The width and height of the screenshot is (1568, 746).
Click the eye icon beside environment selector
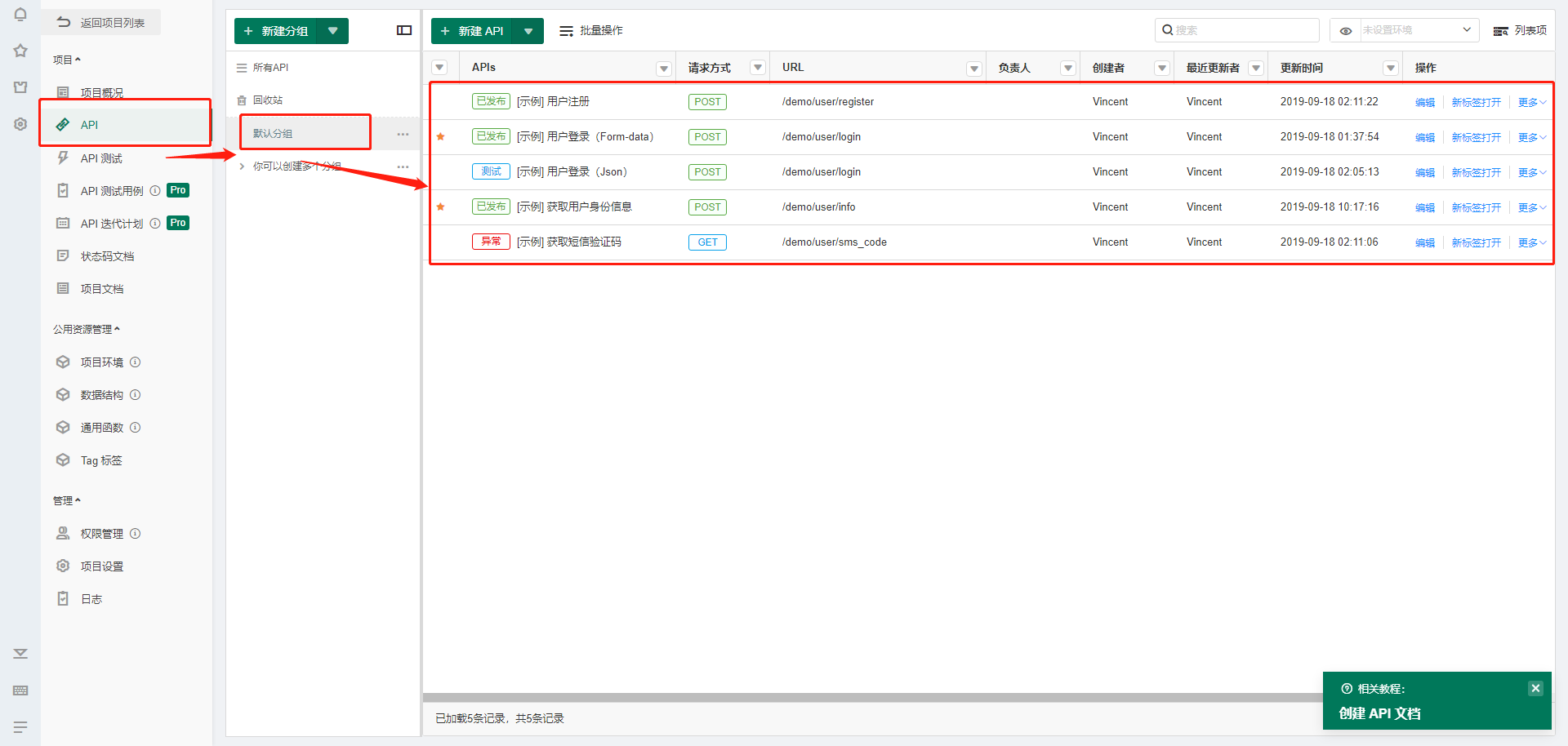pyautogui.click(x=1346, y=31)
